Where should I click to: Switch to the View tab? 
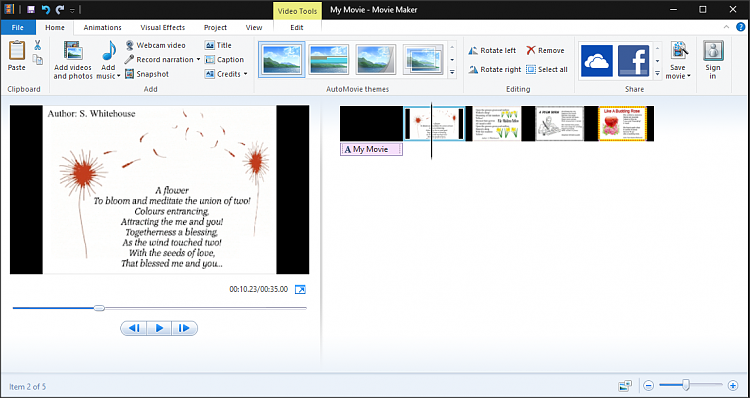pyautogui.click(x=254, y=28)
